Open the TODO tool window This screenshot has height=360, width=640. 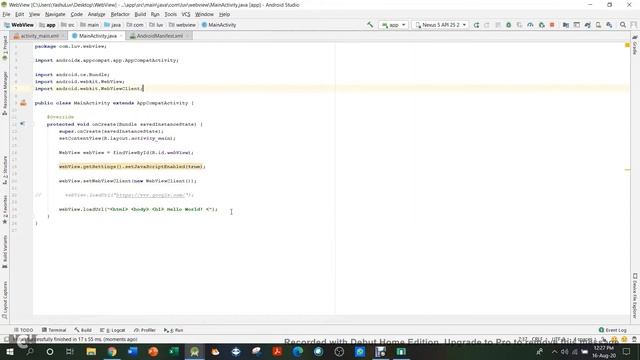tap(24, 330)
